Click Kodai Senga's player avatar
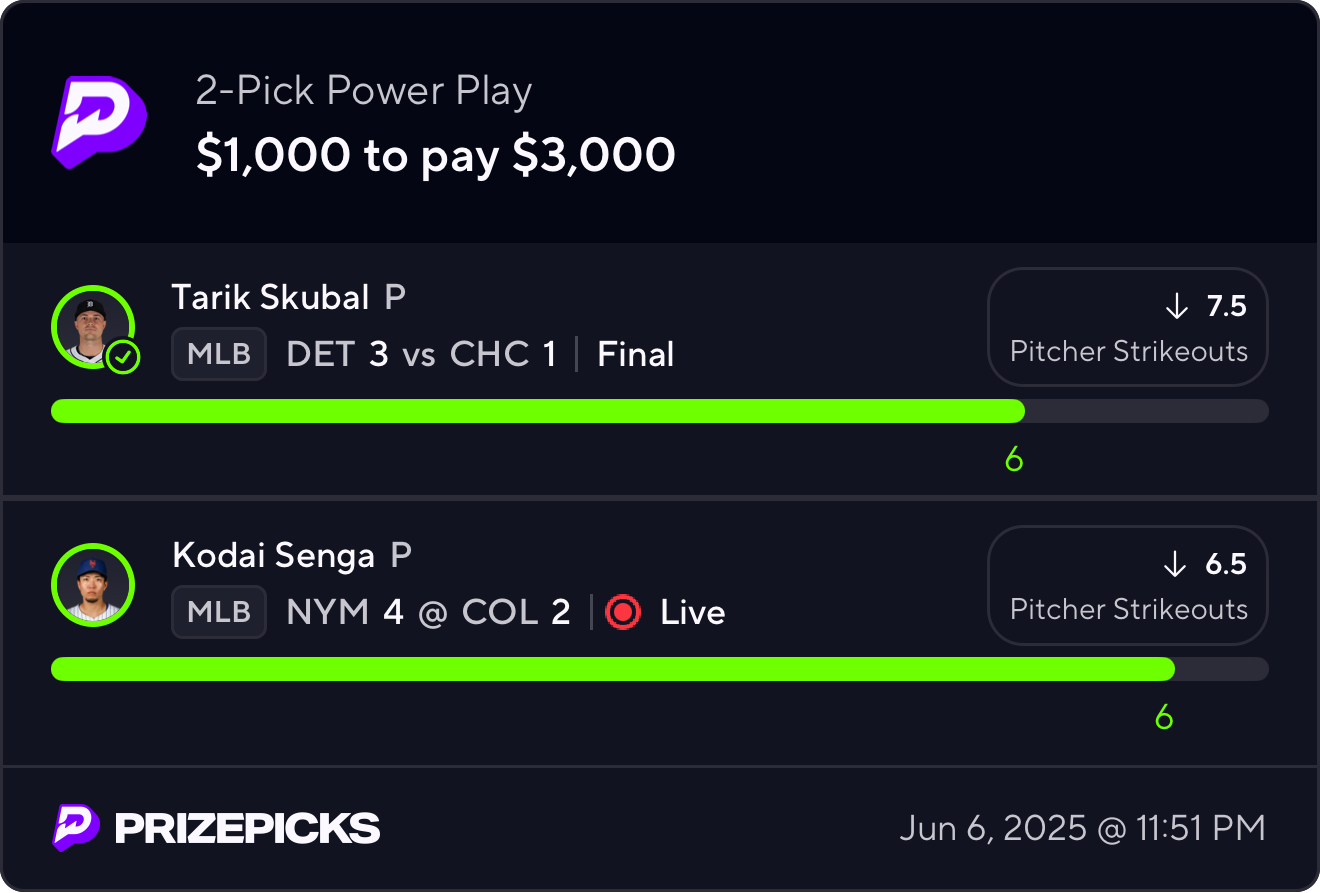 (92, 585)
